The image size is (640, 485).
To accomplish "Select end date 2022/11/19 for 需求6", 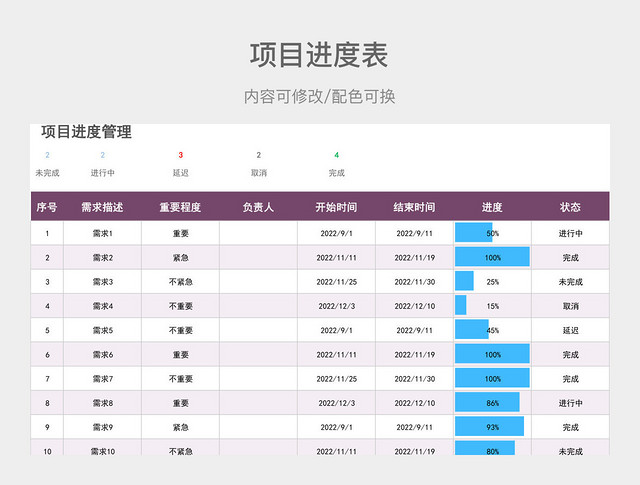I will (x=415, y=354).
